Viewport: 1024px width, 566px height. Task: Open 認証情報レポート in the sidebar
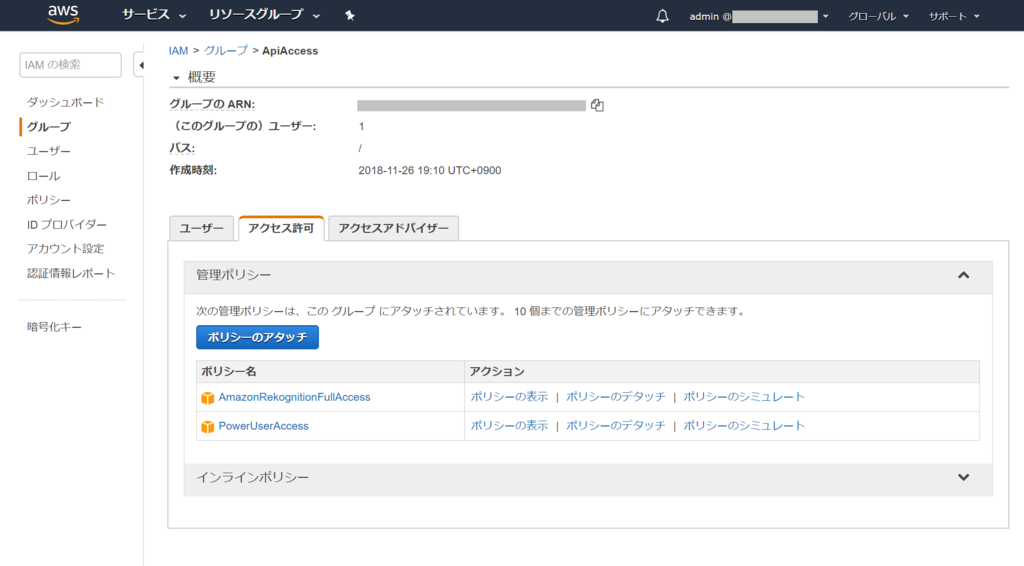pos(71,274)
